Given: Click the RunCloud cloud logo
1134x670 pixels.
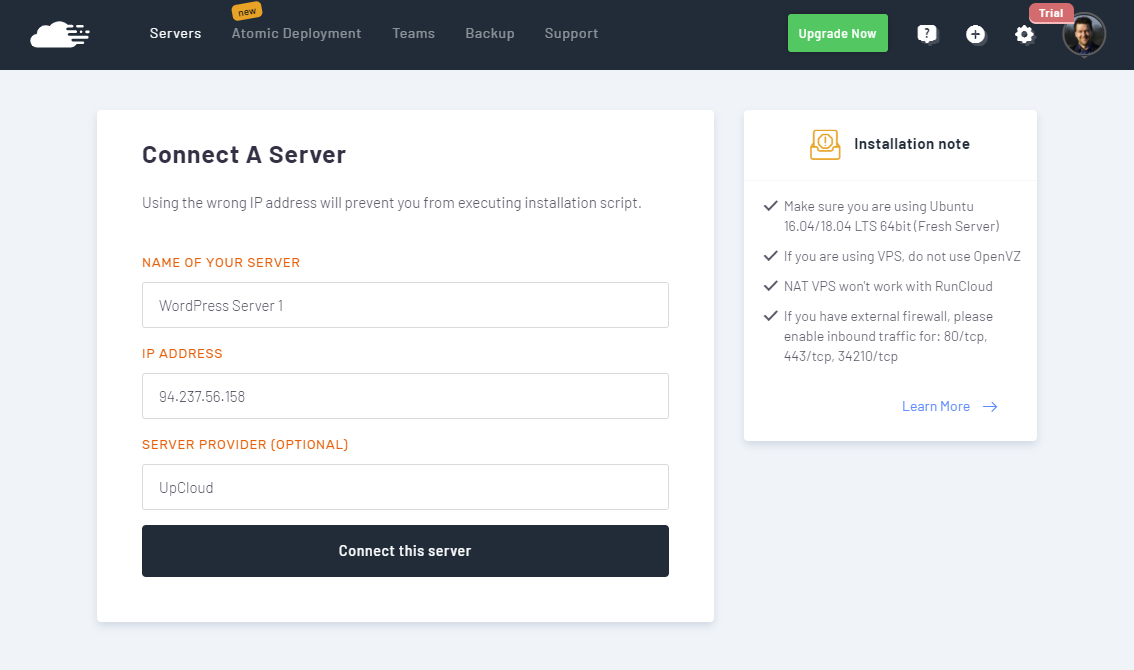Looking at the screenshot, I should [60, 34].
